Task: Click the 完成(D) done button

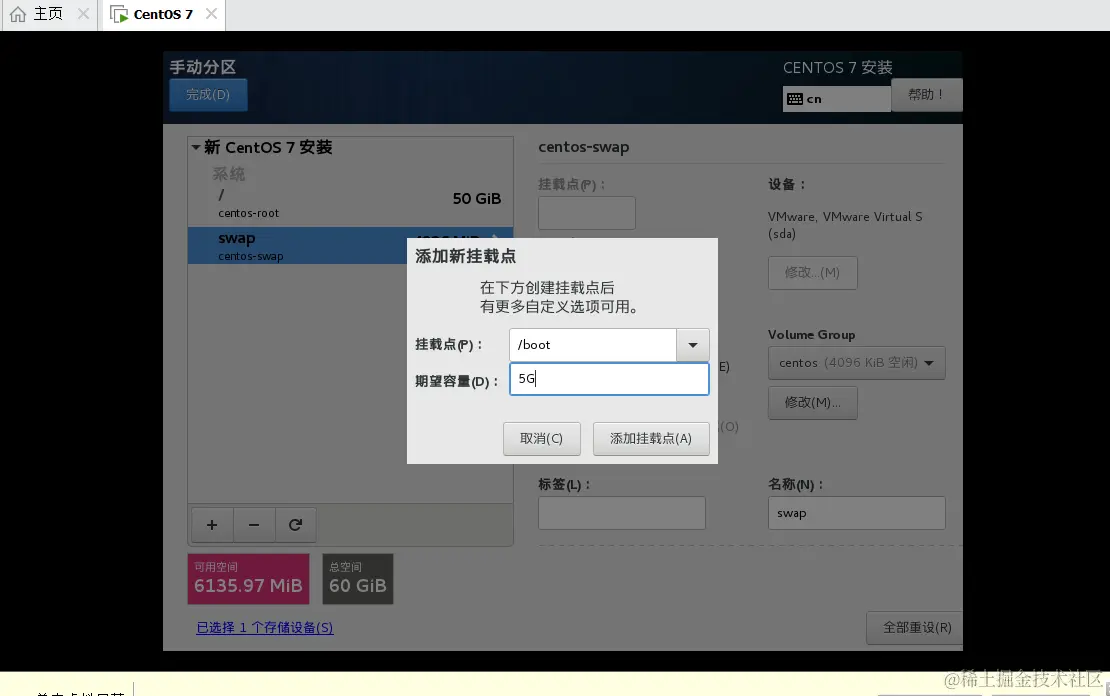Action: coord(208,95)
